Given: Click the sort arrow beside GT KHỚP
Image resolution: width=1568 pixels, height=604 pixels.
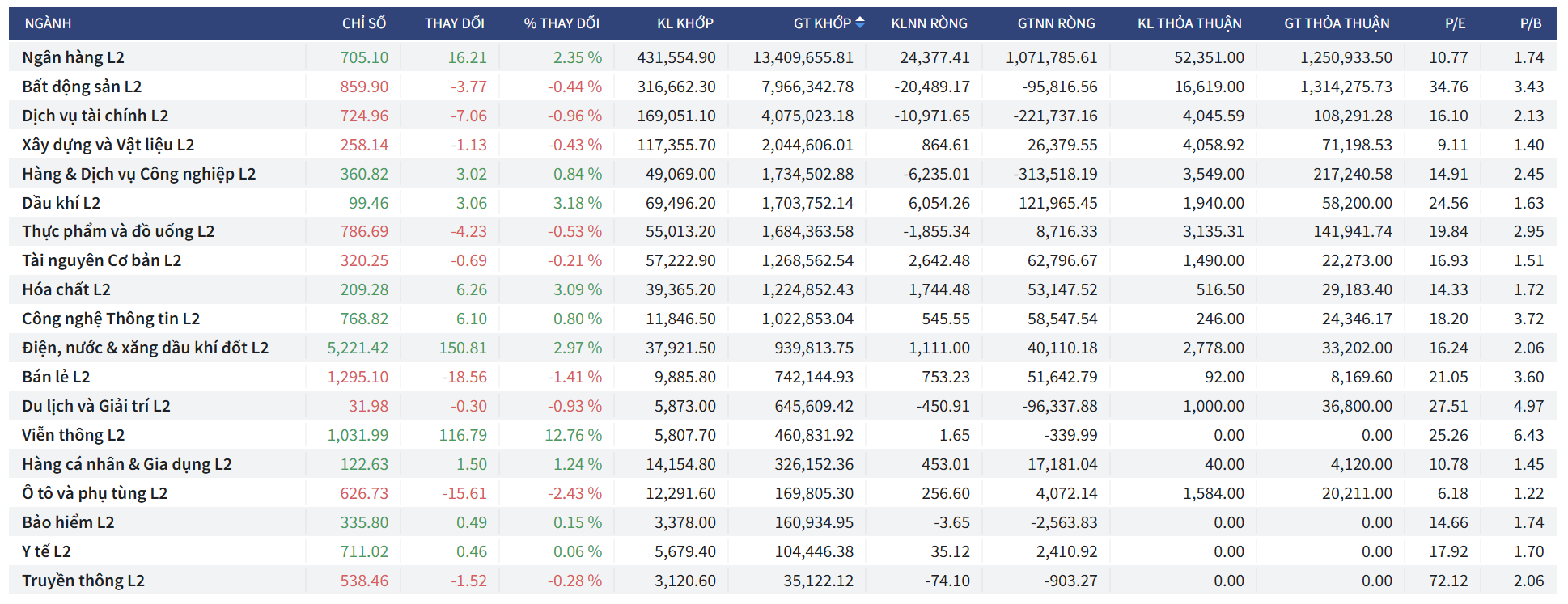Looking at the screenshot, I should tap(860, 23).
